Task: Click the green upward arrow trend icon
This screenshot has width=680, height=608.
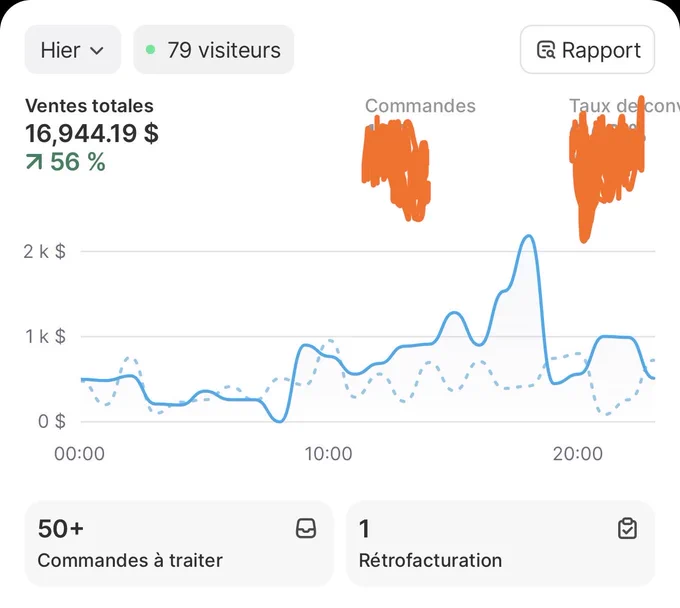Action: click(34, 162)
